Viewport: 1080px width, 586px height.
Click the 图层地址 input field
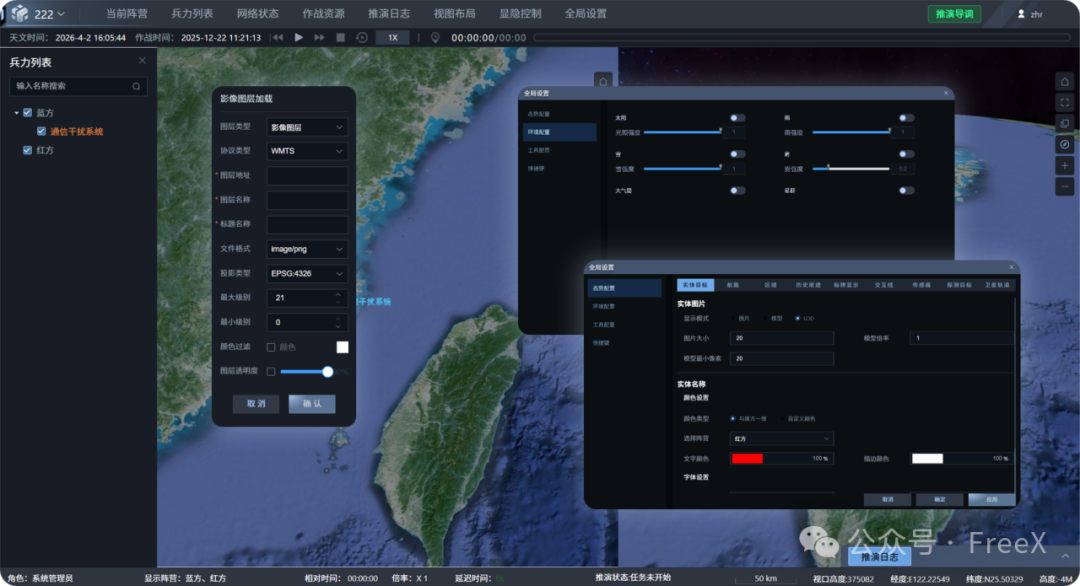tap(307, 176)
